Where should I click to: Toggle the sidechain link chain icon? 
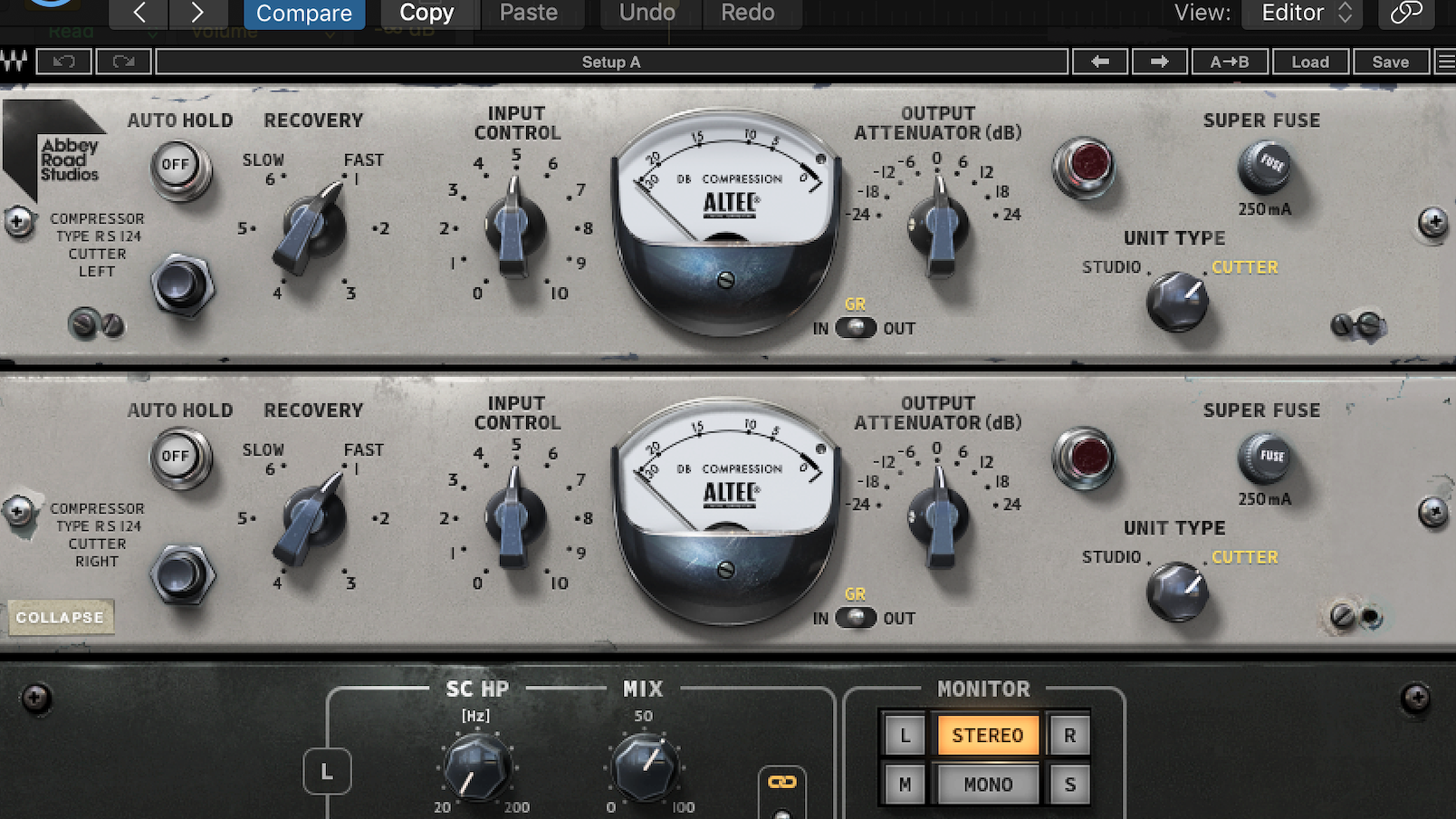click(x=781, y=782)
